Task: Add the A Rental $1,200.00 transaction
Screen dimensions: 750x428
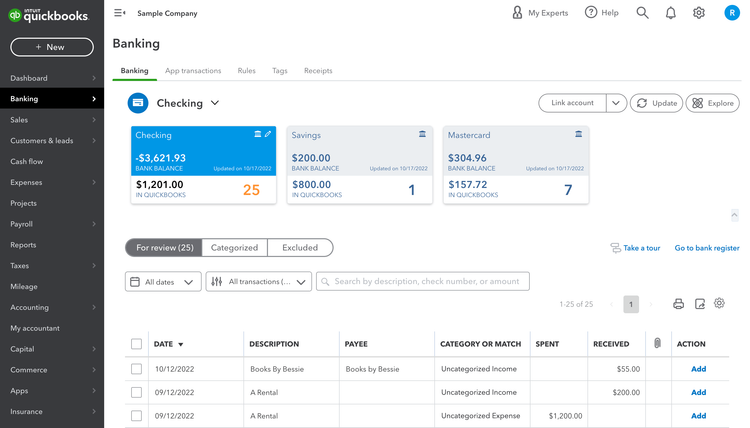Action: pos(698,416)
